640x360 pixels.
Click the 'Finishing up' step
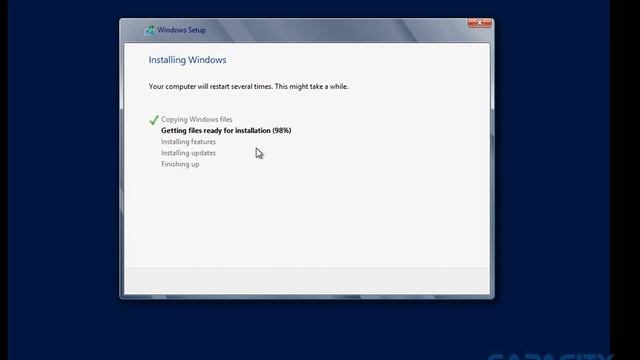(x=180, y=164)
